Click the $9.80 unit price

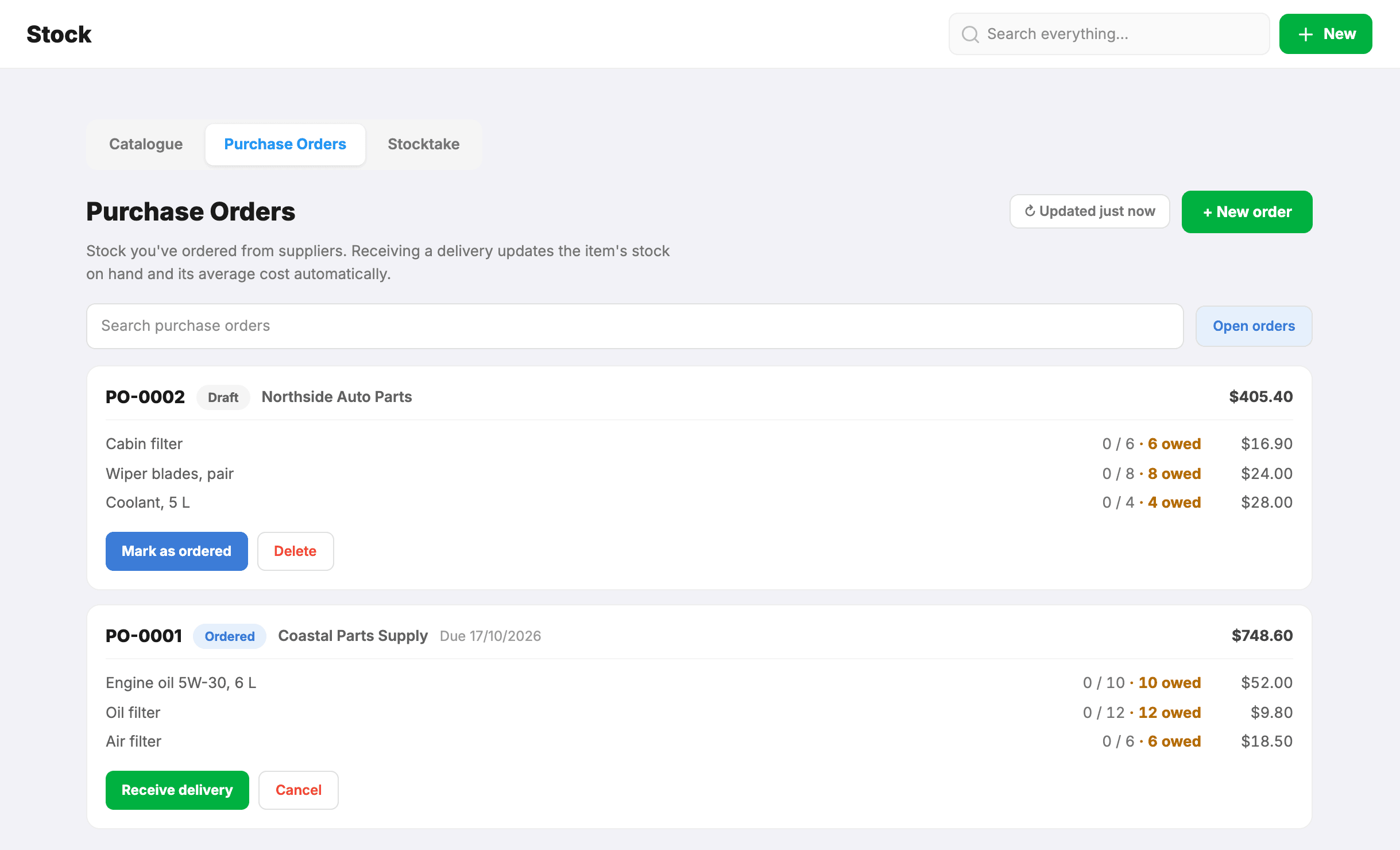click(x=1271, y=713)
